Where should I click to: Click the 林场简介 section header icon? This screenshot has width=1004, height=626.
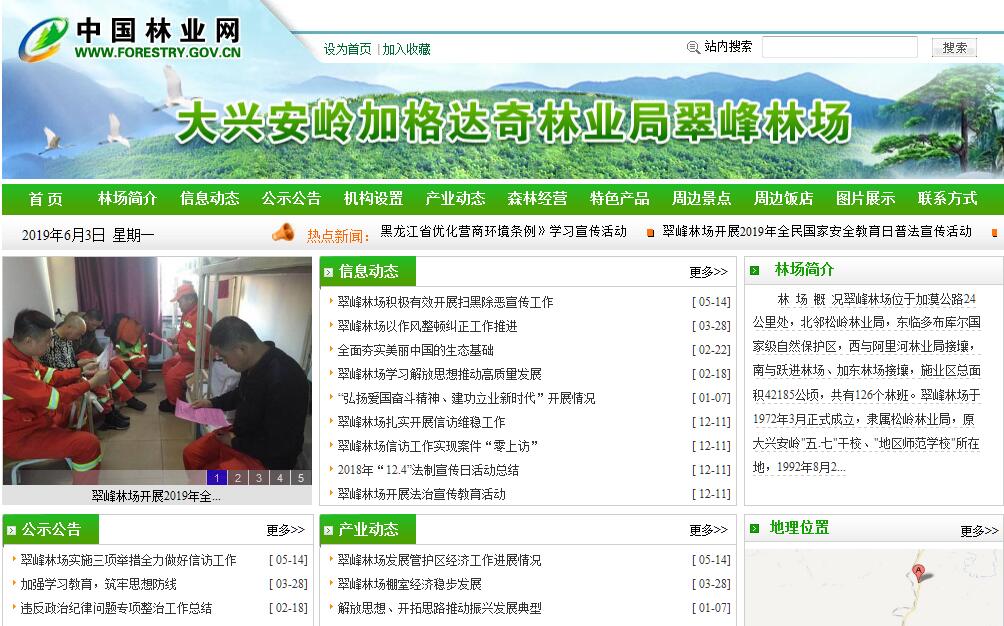tap(757, 270)
